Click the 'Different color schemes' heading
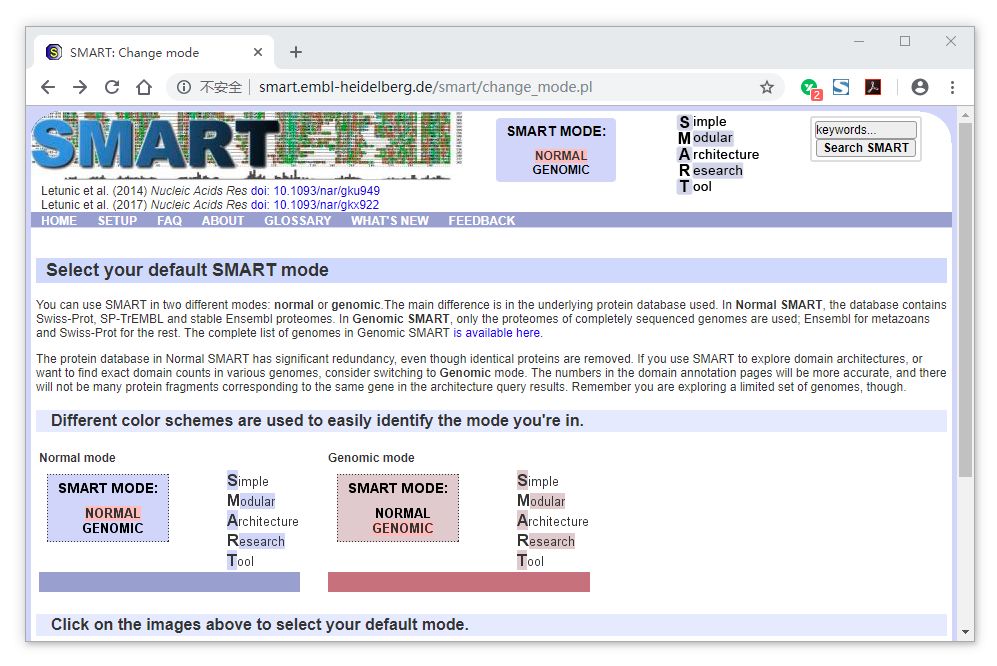 (317, 420)
